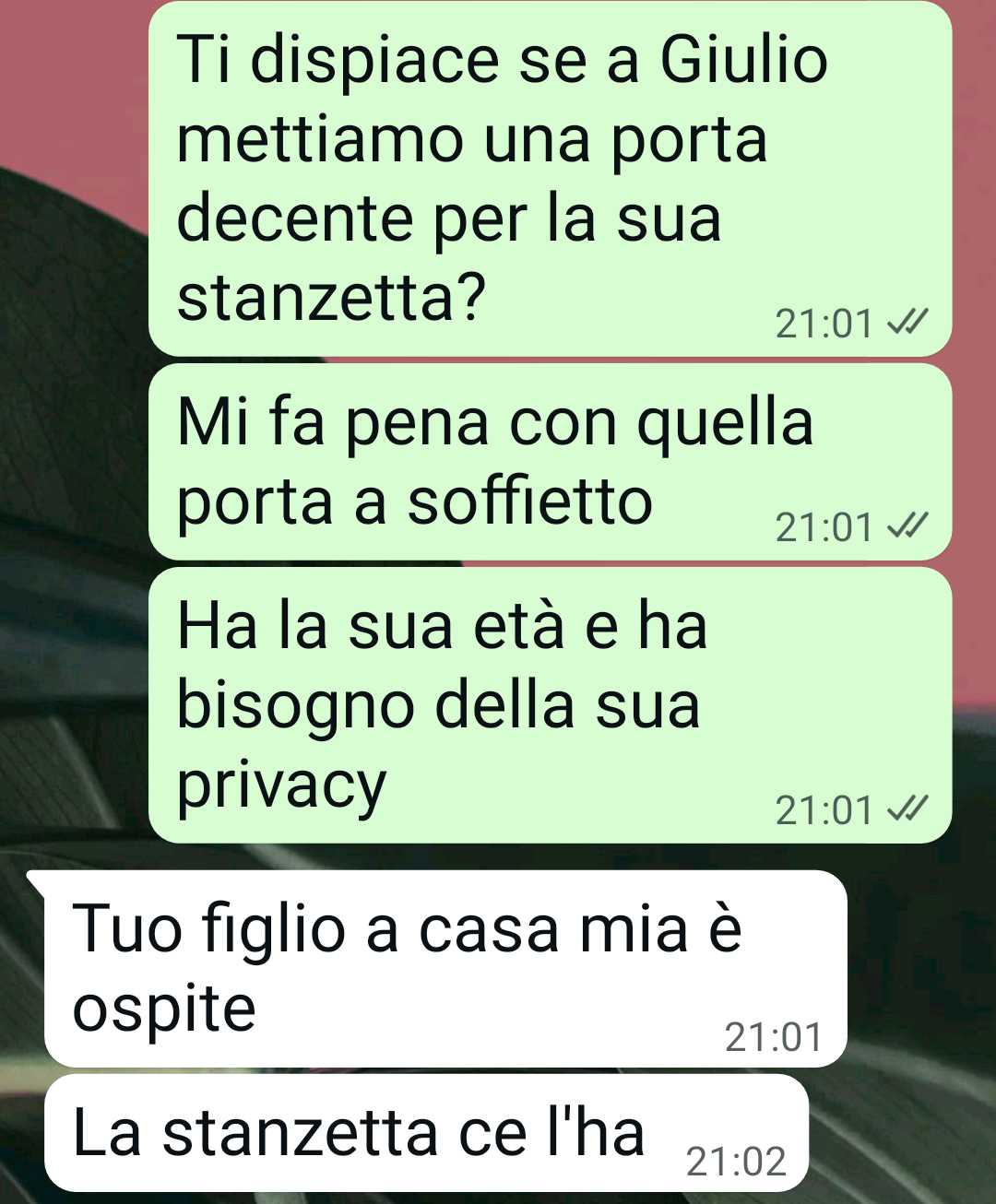The image size is (996, 1204).
Task: Select the 'Ti dispiace se a Giulio' message bubble
Action: [x=550, y=178]
